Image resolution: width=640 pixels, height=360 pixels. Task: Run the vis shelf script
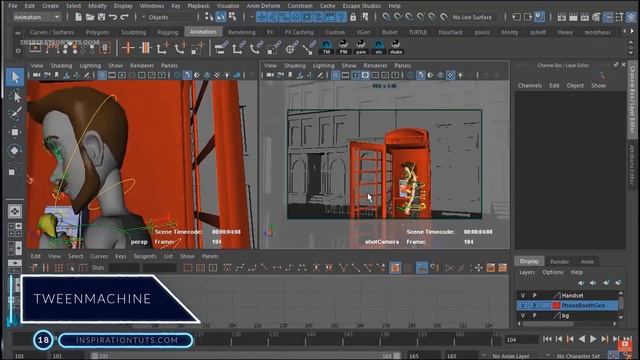[378, 48]
